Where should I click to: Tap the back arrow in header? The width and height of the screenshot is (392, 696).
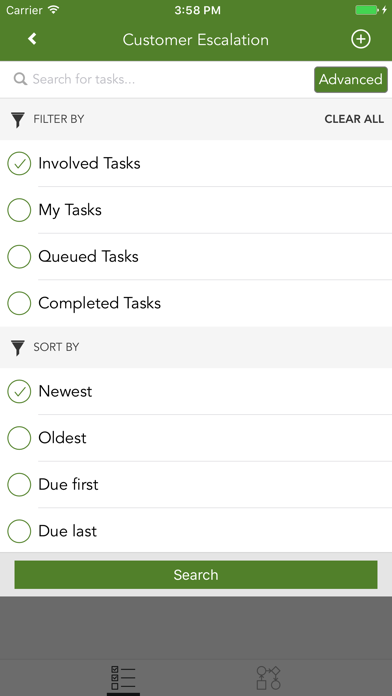[32, 39]
